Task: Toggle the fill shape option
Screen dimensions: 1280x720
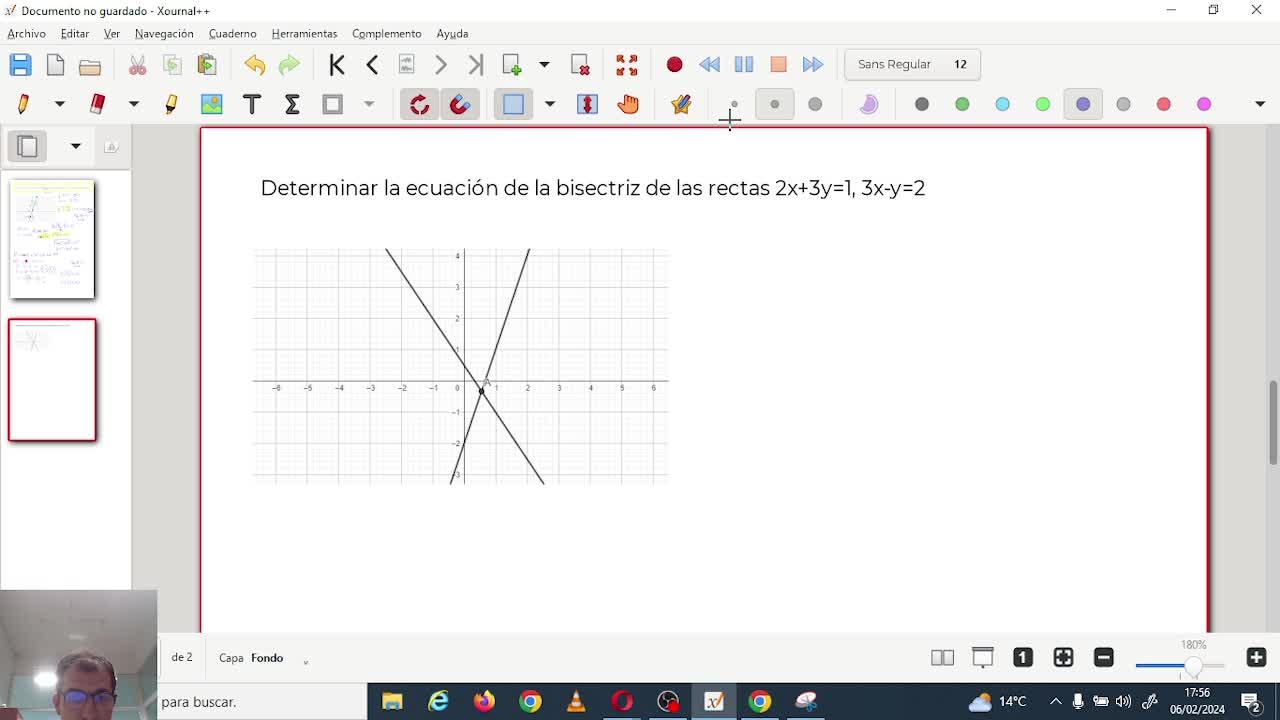Action: click(x=868, y=104)
